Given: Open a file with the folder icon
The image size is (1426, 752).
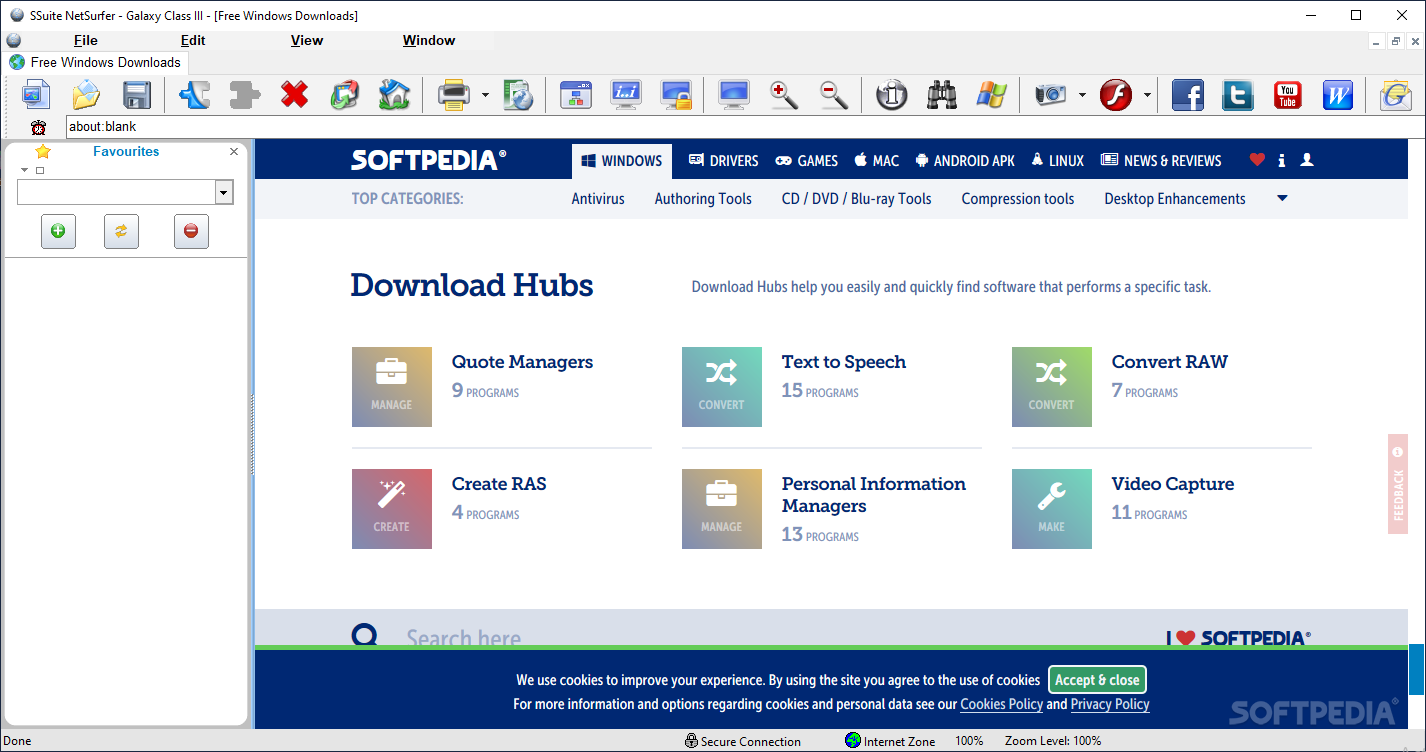Looking at the screenshot, I should pyautogui.click(x=86, y=96).
